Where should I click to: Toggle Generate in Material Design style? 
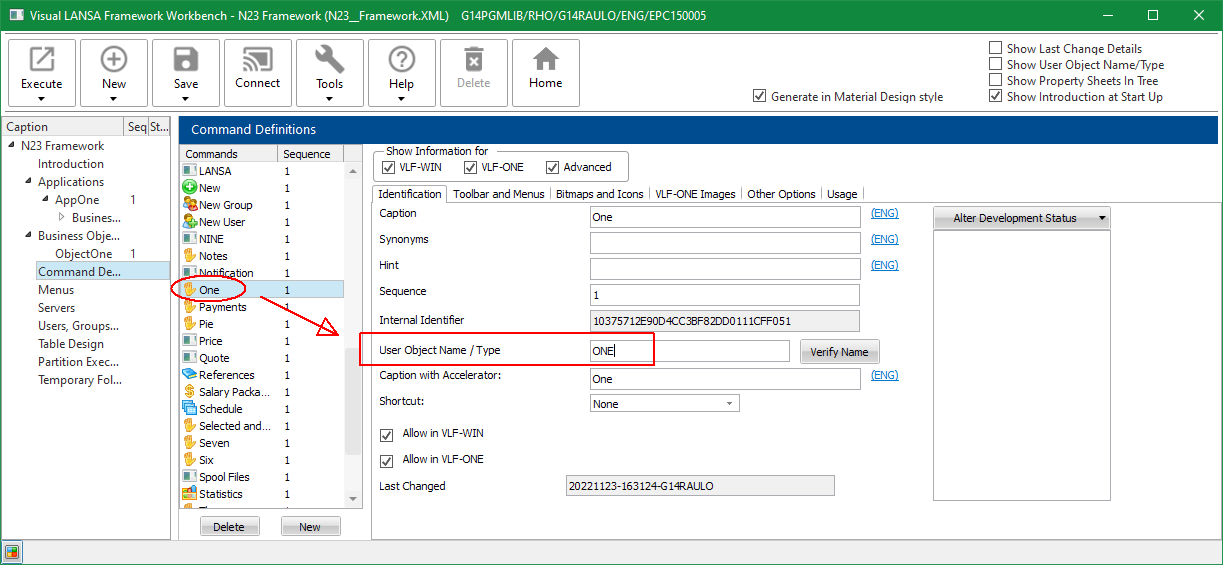point(760,97)
